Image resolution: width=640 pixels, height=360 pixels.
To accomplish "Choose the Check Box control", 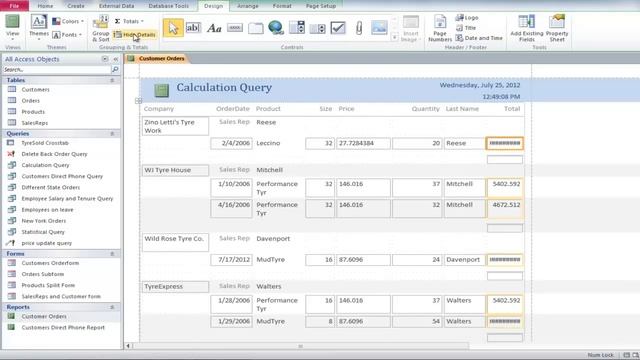I will pyautogui.click(x=338, y=28).
